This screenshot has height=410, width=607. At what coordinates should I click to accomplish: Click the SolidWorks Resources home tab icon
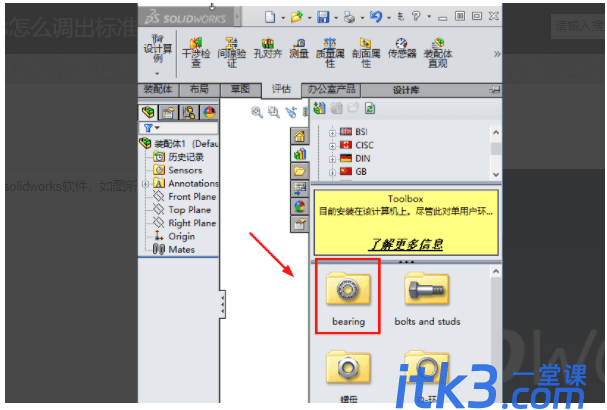point(299,136)
